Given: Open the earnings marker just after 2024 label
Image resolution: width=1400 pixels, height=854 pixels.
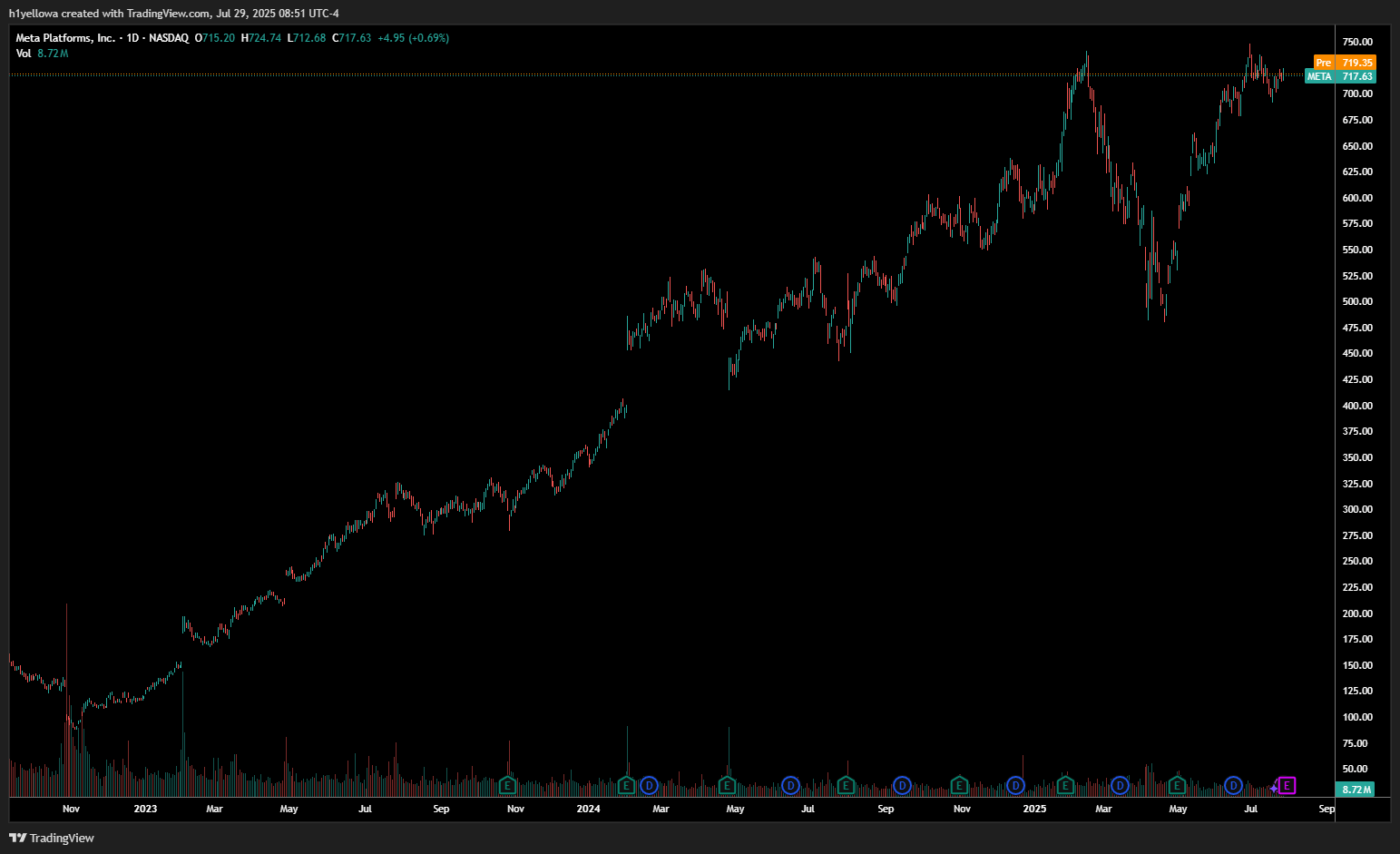Looking at the screenshot, I should pyautogui.click(x=626, y=785).
